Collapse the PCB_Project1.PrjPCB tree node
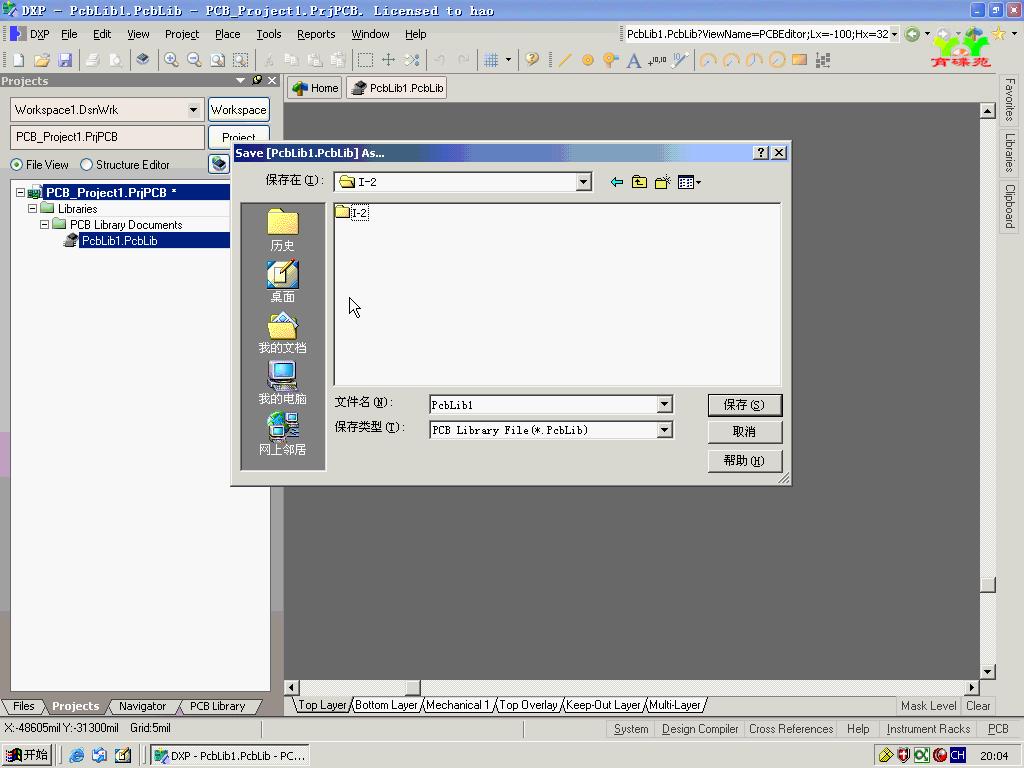This screenshot has height=768, width=1024. click(x=20, y=193)
